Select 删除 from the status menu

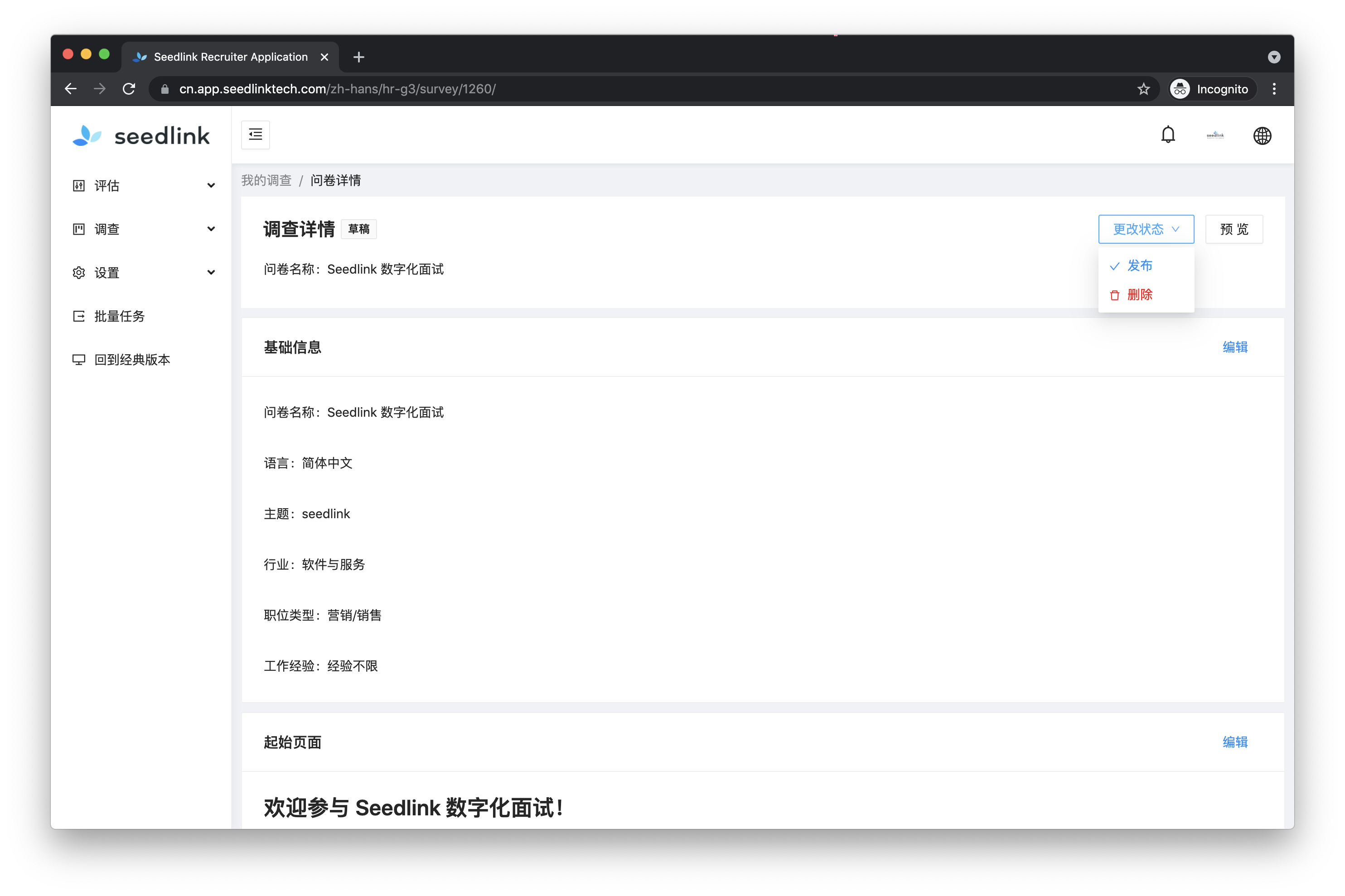click(x=1146, y=295)
